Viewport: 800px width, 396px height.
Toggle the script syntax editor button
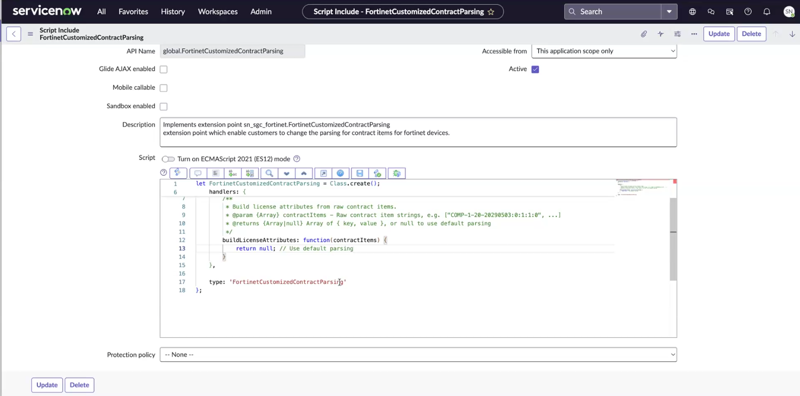click(178, 174)
